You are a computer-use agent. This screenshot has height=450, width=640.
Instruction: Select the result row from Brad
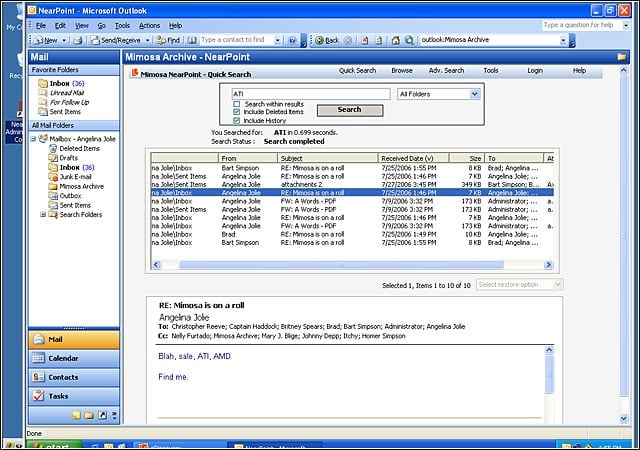click(352, 234)
